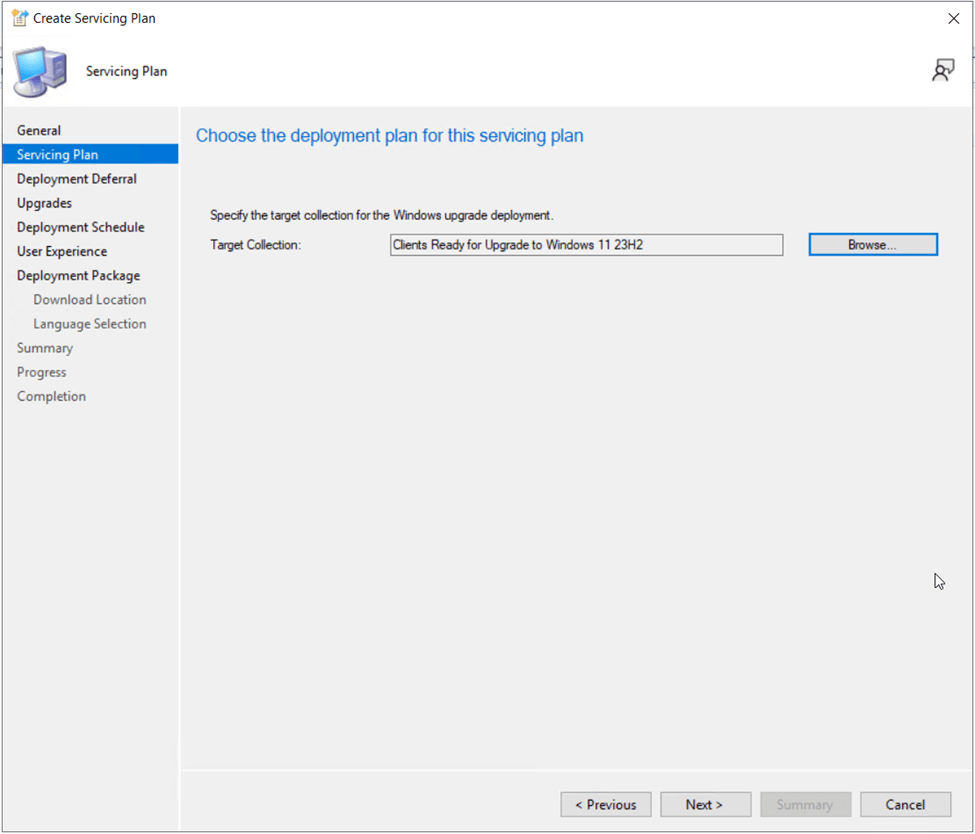Switch to the Deployment Schedule step
The height and width of the screenshot is (834, 975).
pyautogui.click(x=80, y=227)
